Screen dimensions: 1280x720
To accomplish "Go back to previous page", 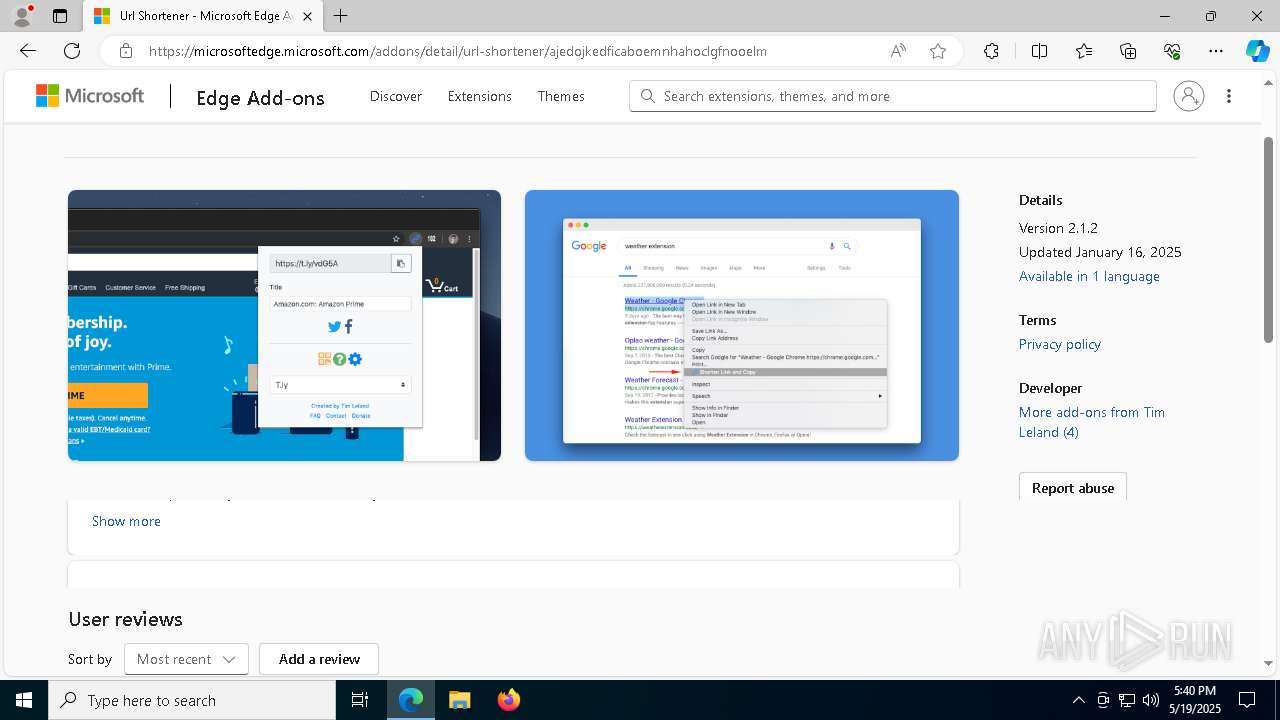I will [x=28, y=51].
